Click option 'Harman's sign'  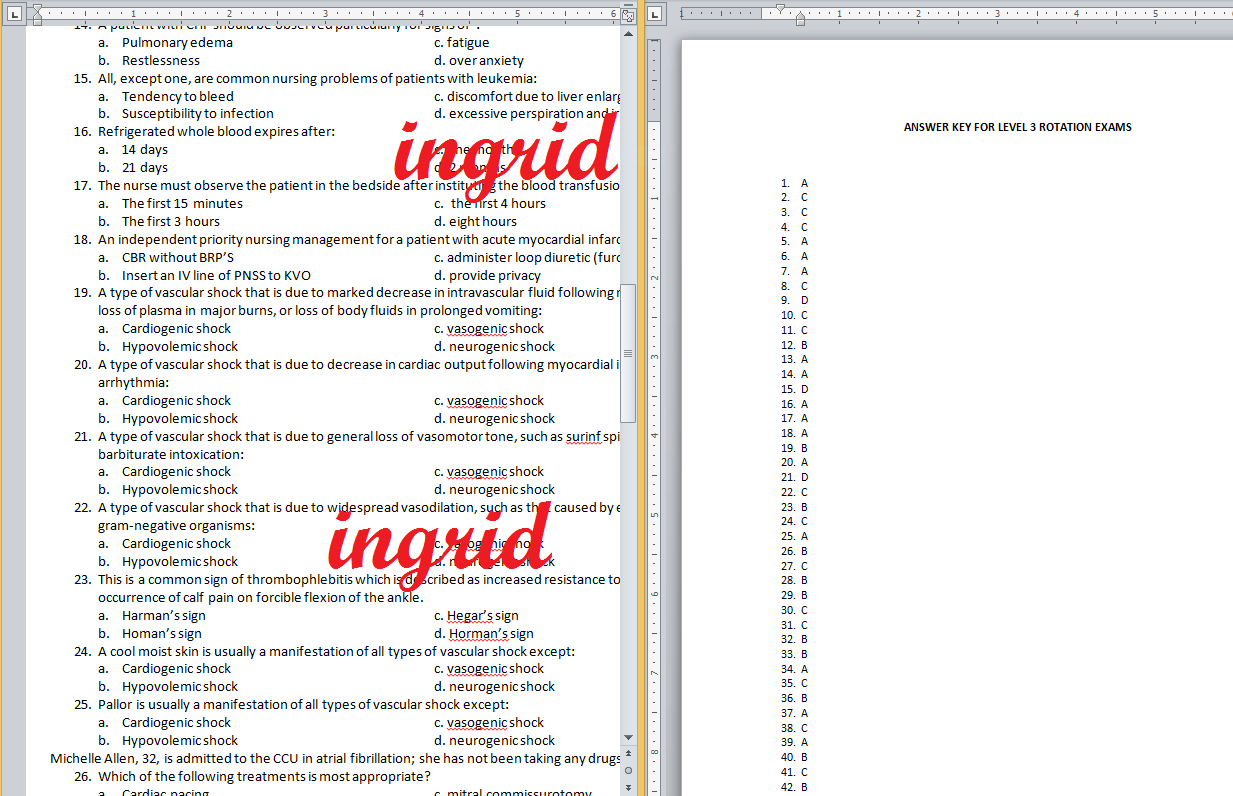pos(164,615)
